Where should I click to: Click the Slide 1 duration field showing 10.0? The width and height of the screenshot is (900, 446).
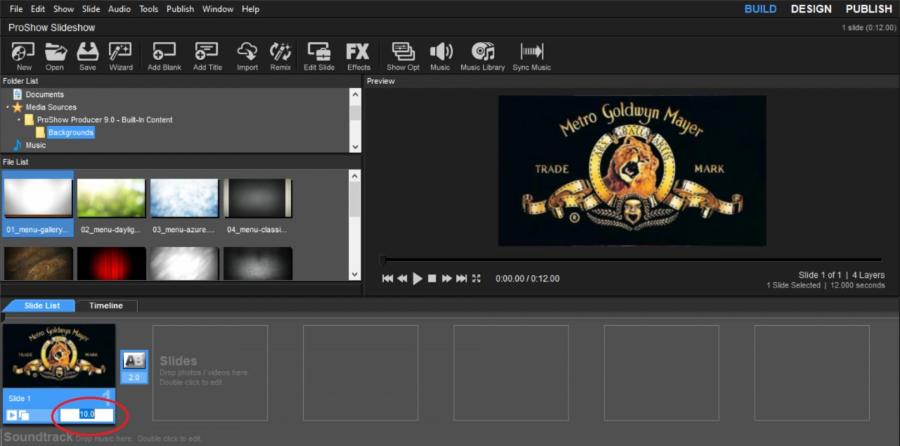pyautogui.click(x=87, y=414)
